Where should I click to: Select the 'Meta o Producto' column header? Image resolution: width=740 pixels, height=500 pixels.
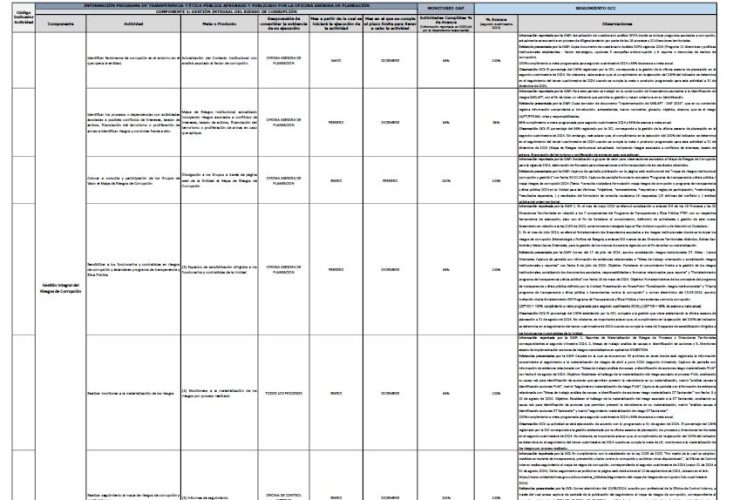219,24
